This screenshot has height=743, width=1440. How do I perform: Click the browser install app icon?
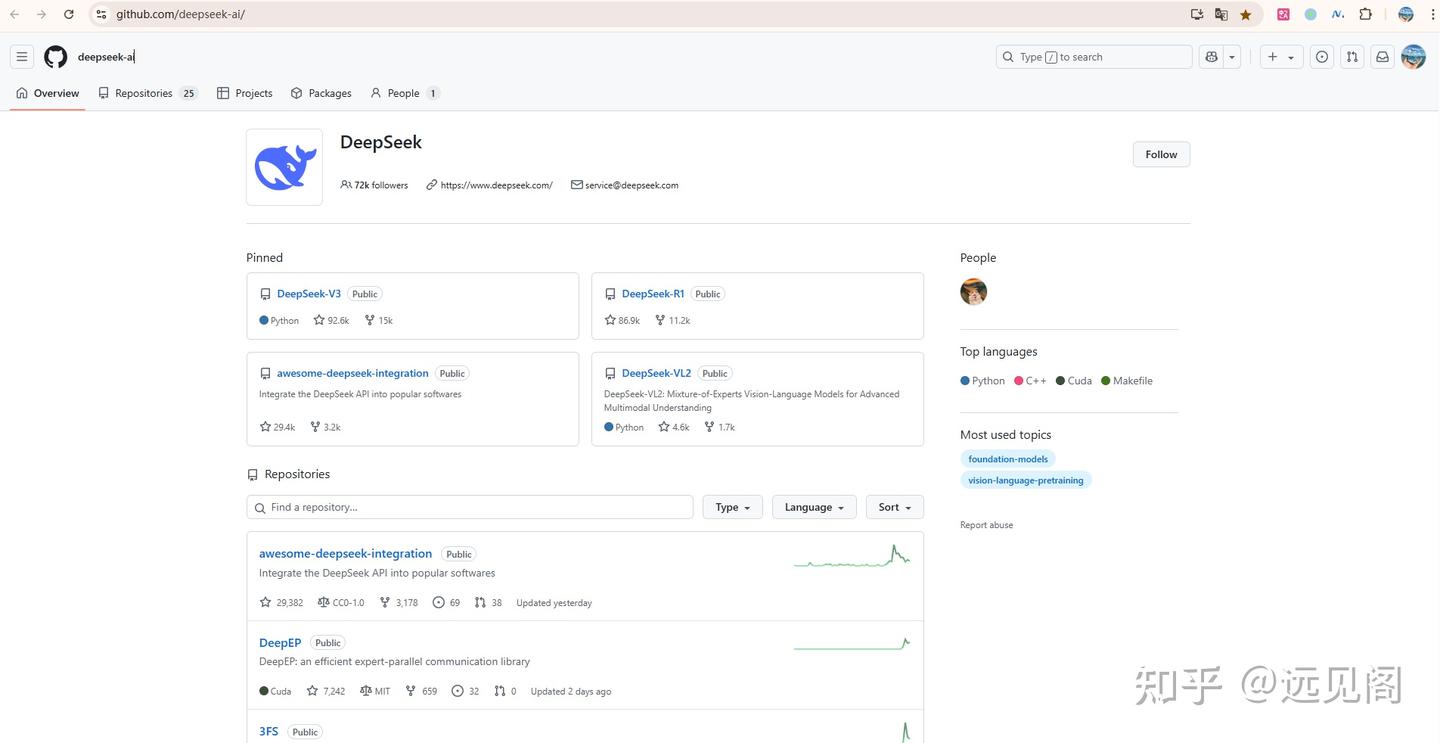click(x=1197, y=14)
